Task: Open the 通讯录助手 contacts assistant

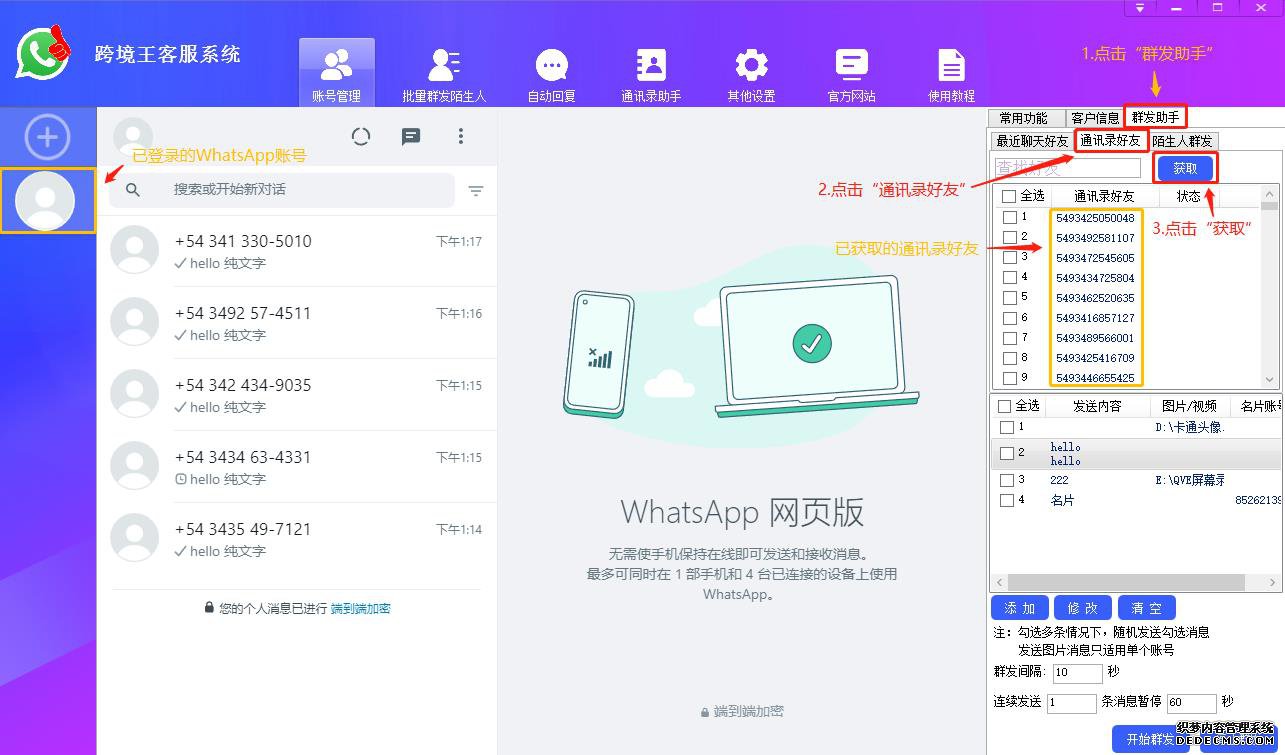Action: point(651,70)
